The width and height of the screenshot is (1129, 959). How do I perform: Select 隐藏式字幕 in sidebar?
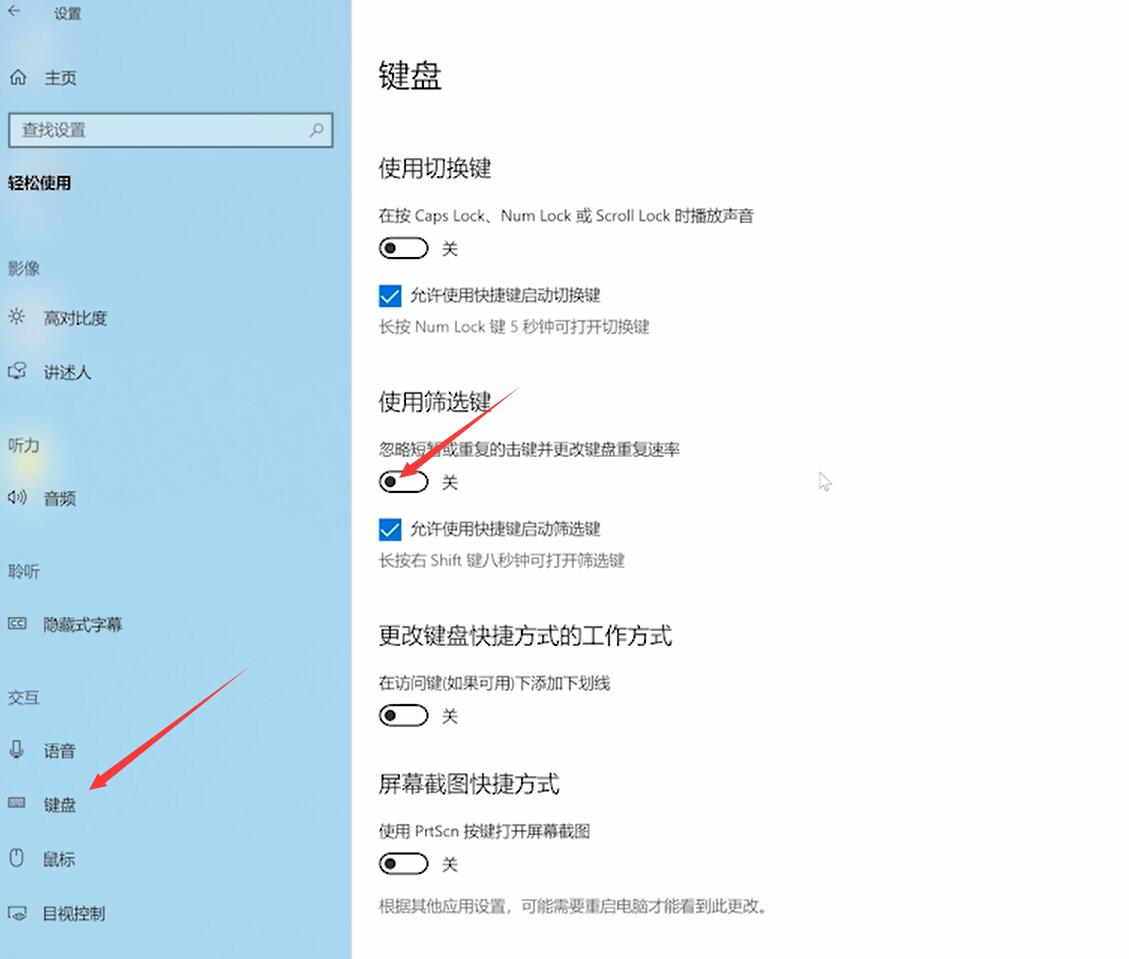click(x=83, y=624)
